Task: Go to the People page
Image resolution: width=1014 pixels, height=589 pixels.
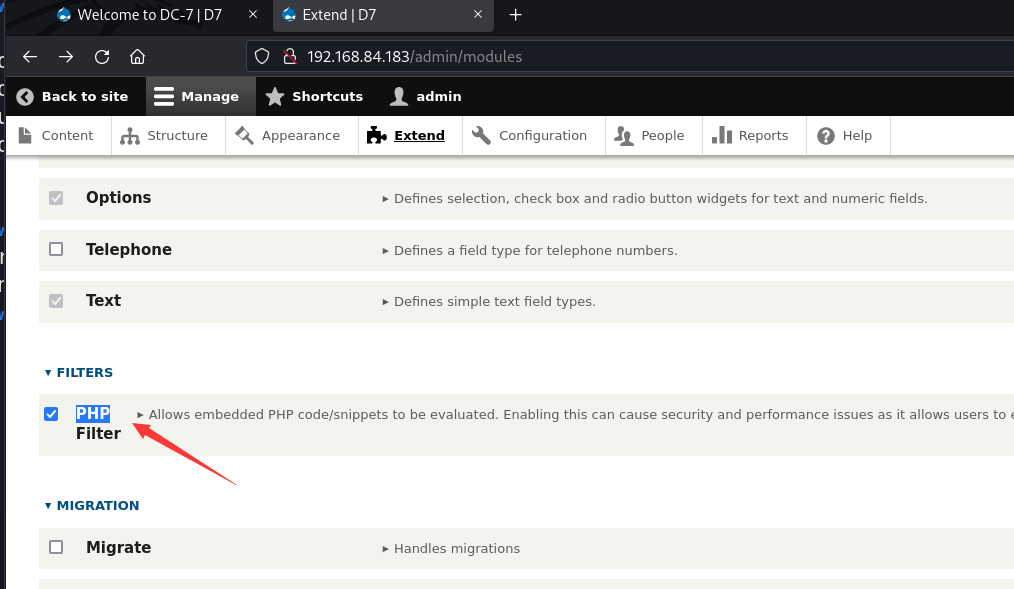Action: (x=662, y=136)
